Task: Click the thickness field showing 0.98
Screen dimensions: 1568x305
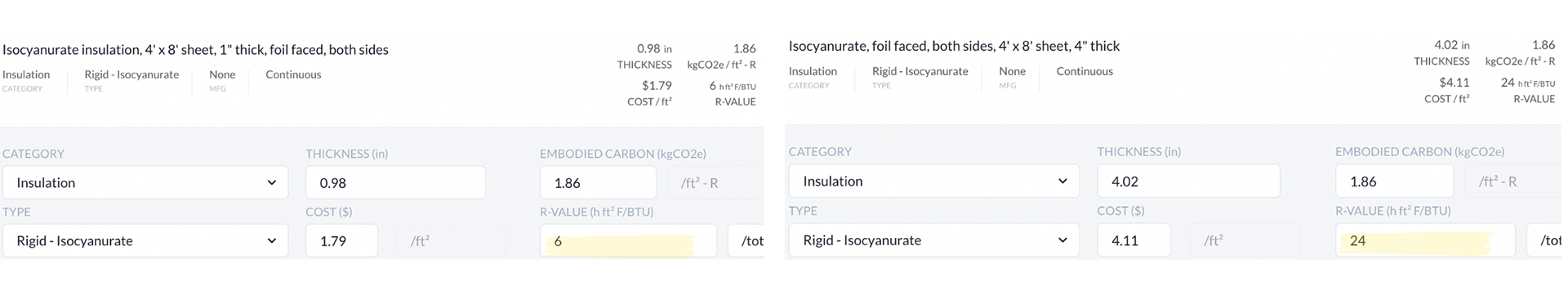Action: pos(395,182)
